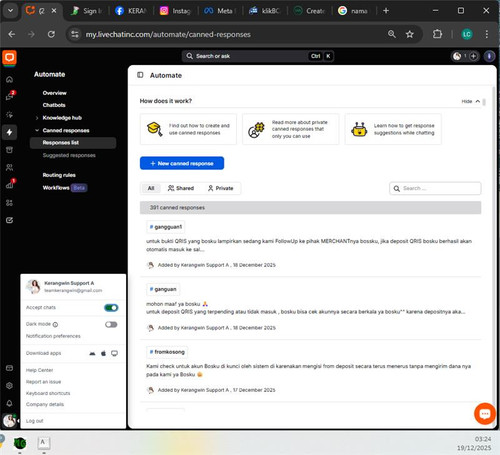This screenshot has height=455, width=500.
Task: Open Company details
Action: 45,405
